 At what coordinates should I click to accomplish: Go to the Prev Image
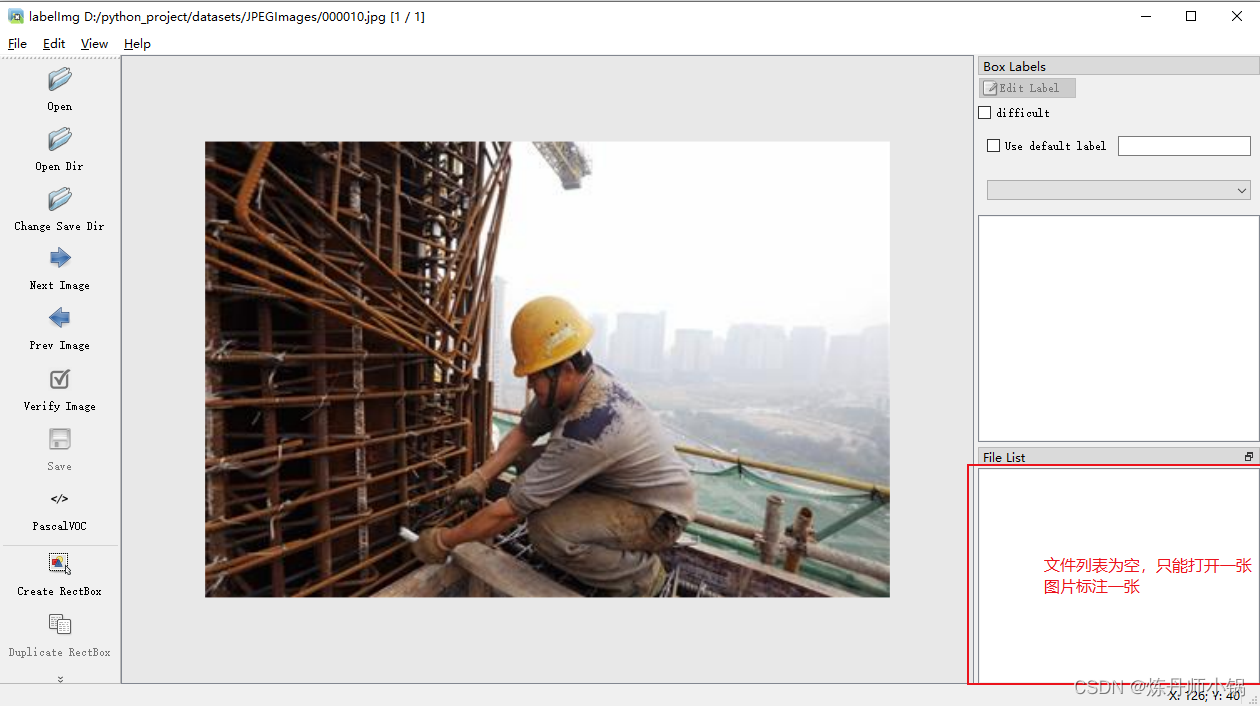[x=58, y=330]
